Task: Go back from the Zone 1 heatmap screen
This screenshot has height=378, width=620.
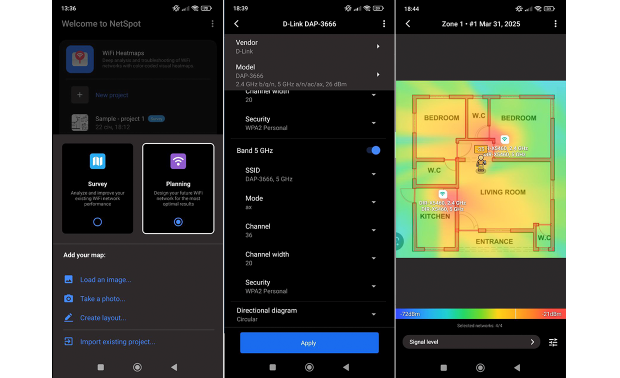Action: [408, 24]
